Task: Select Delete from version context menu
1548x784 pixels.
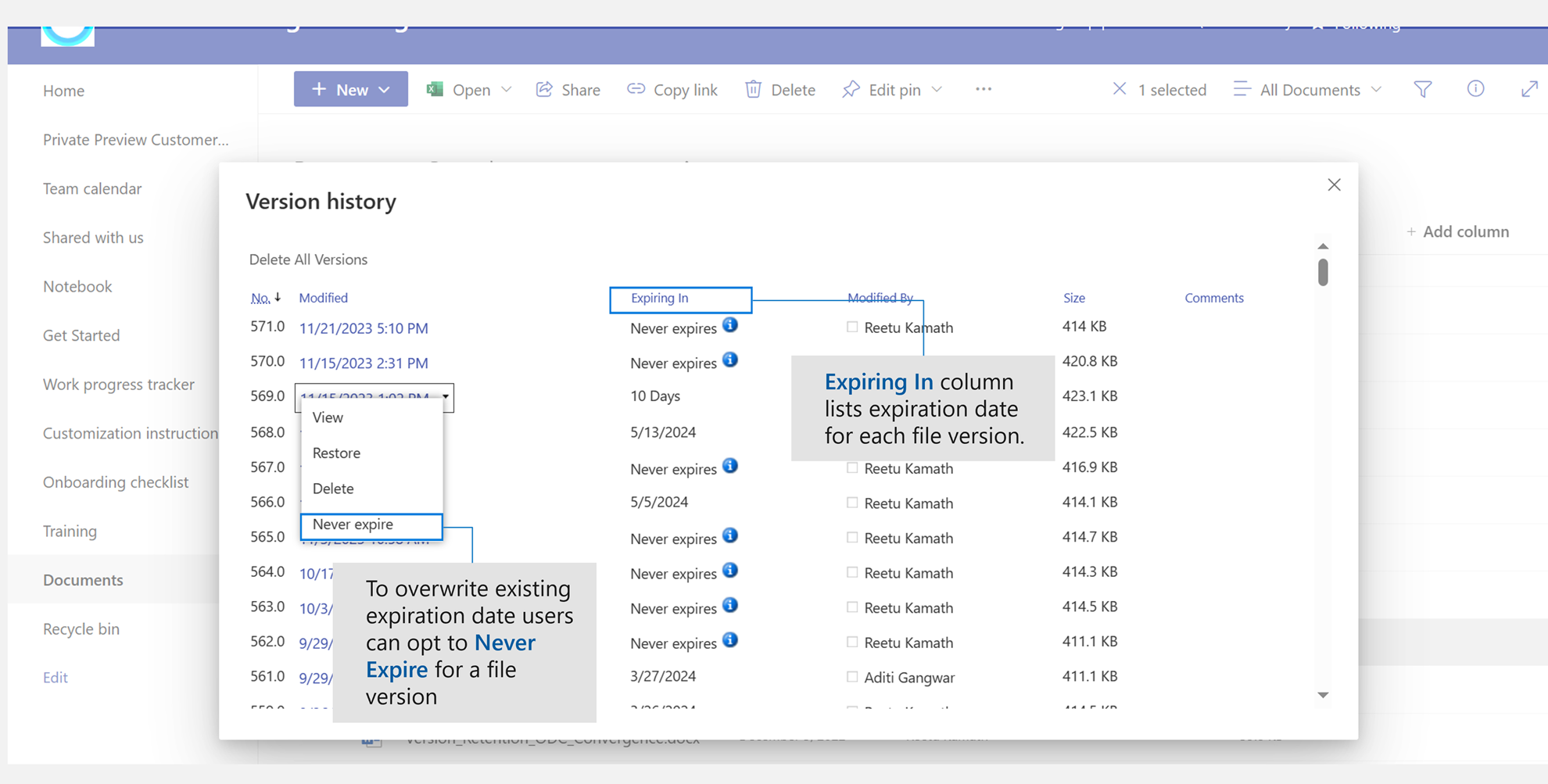Action: point(333,489)
